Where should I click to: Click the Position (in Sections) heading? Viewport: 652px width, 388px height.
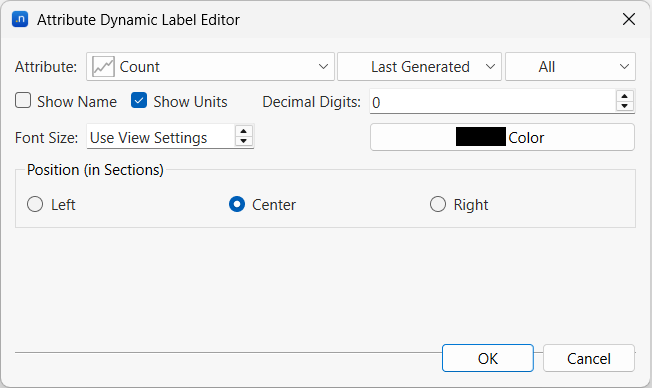pyautogui.click(x=95, y=170)
